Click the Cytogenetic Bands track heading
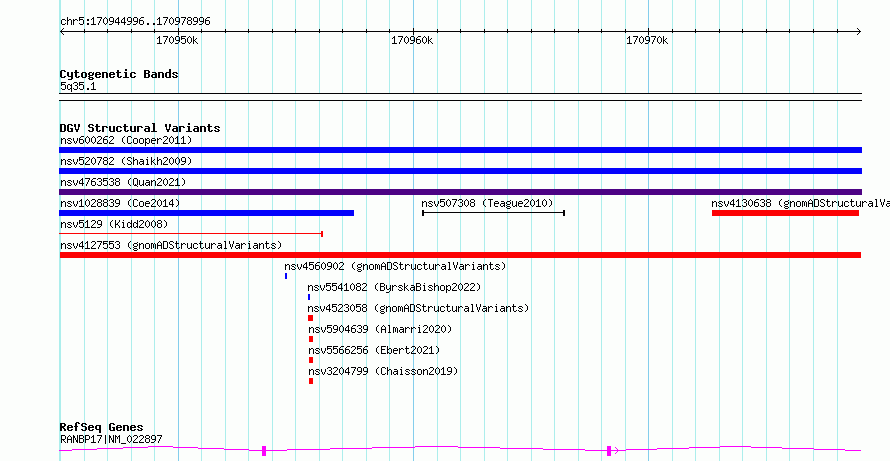Image resolution: width=890 pixels, height=461 pixels. point(119,74)
